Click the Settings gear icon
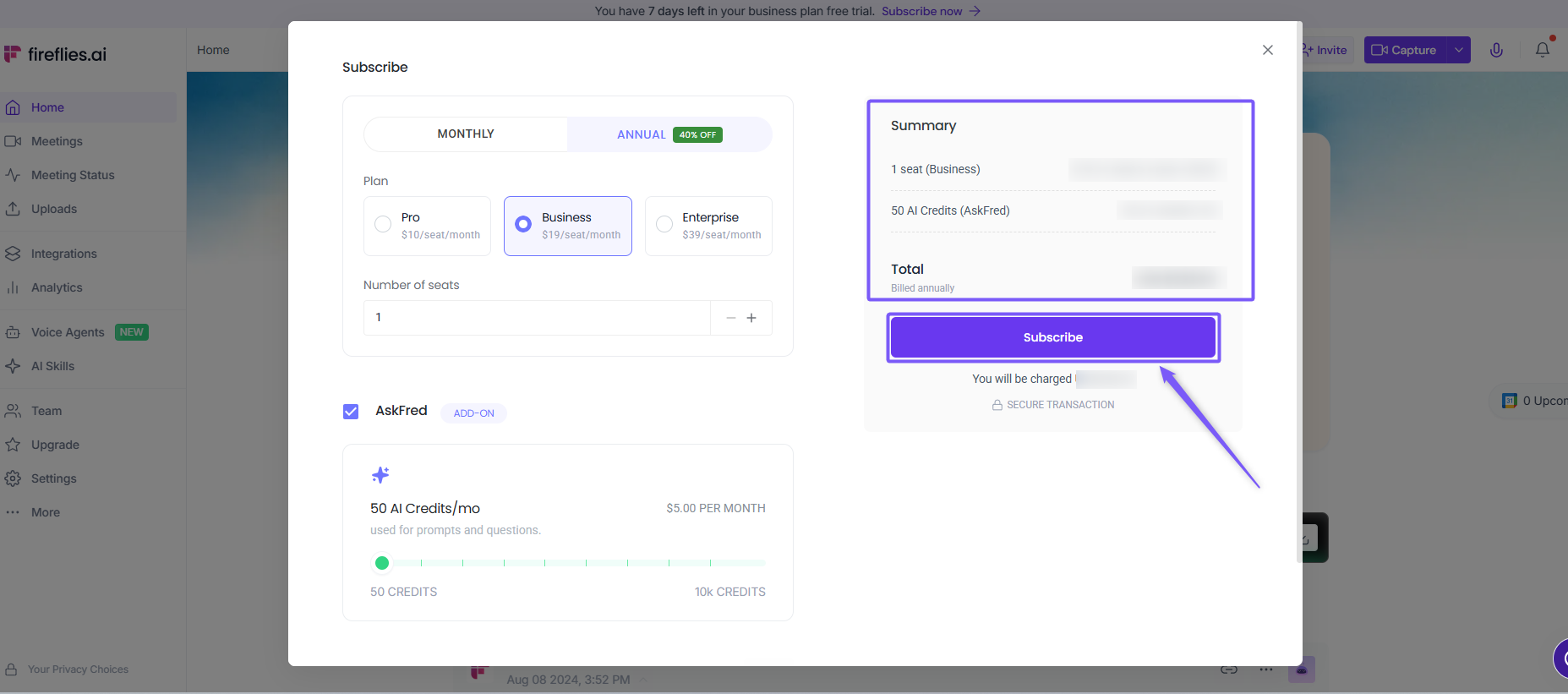The height and width of the screenshot is (694, 1568). [x=13, y=478]
